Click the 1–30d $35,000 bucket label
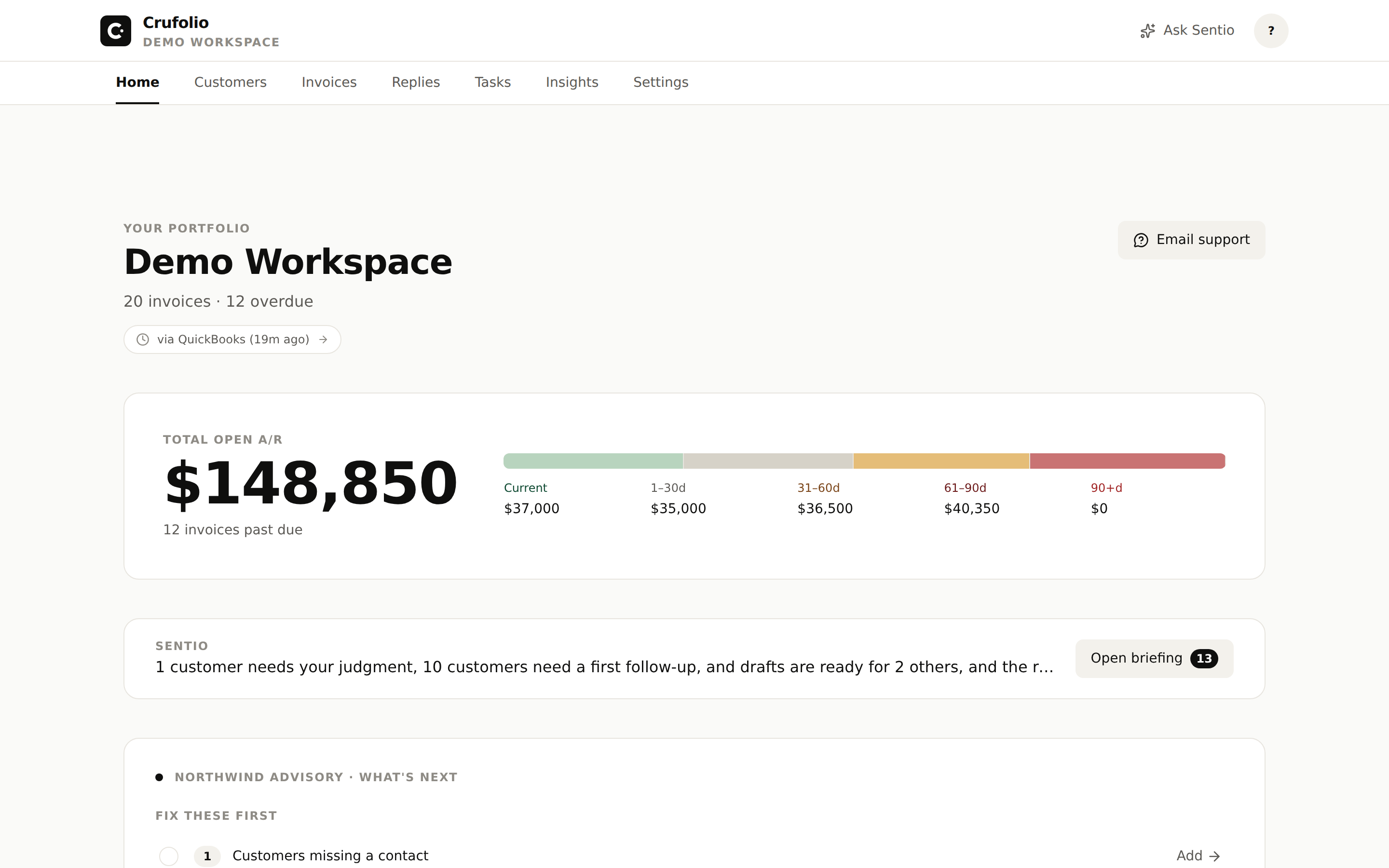 (678, 498)
